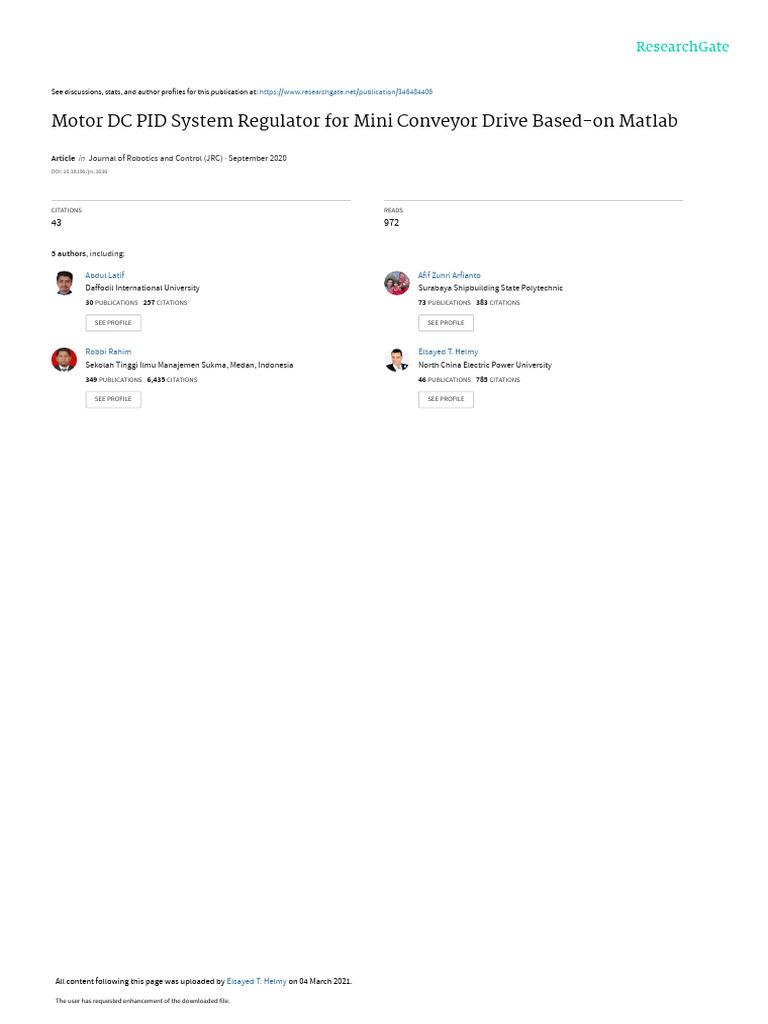
Task: Click Abdul Latif's profile photo
Action: coord(64,283)
